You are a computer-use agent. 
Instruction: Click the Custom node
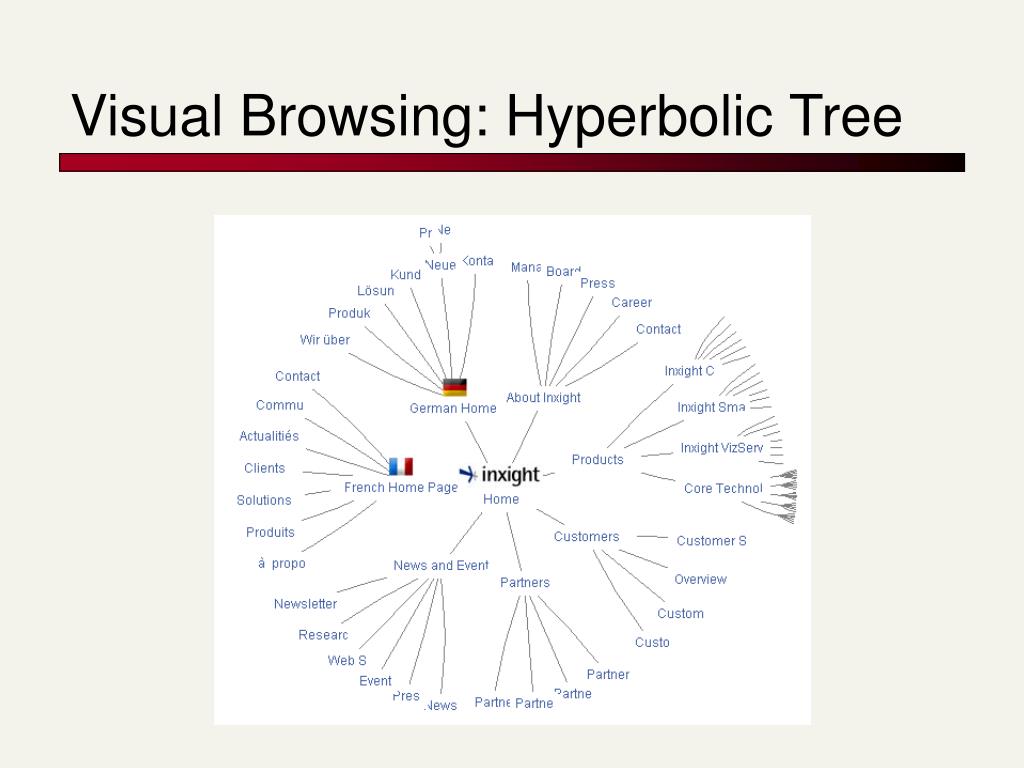click(680, 613)
